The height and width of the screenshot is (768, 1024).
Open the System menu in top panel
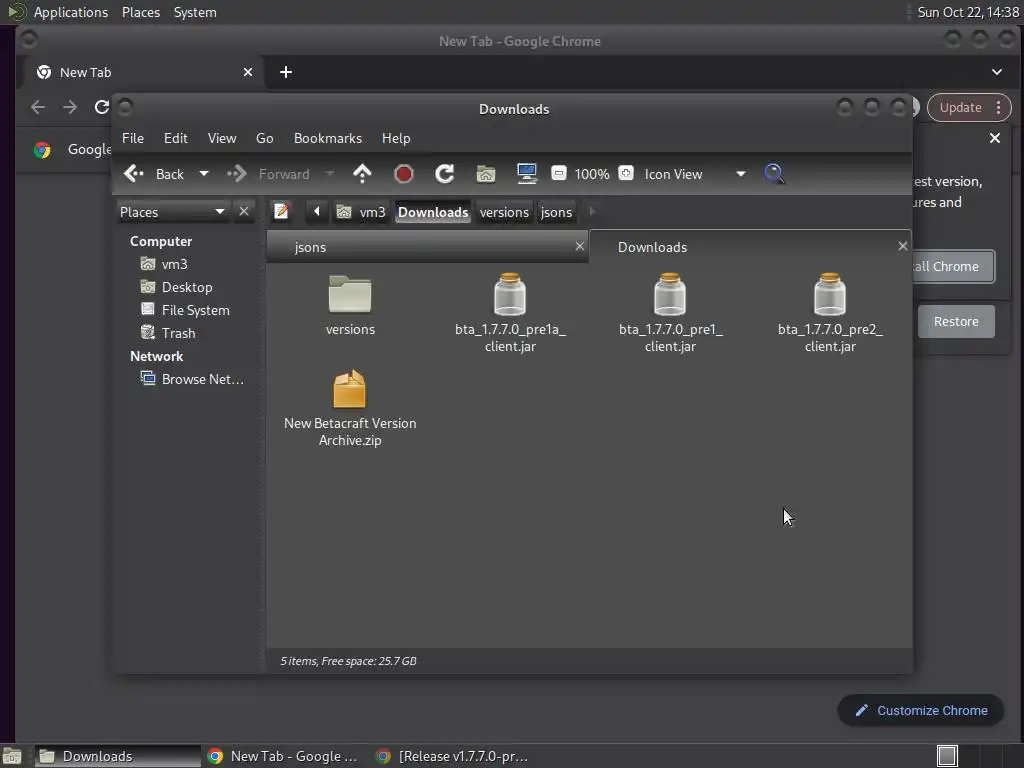click(x=195, y=12)
